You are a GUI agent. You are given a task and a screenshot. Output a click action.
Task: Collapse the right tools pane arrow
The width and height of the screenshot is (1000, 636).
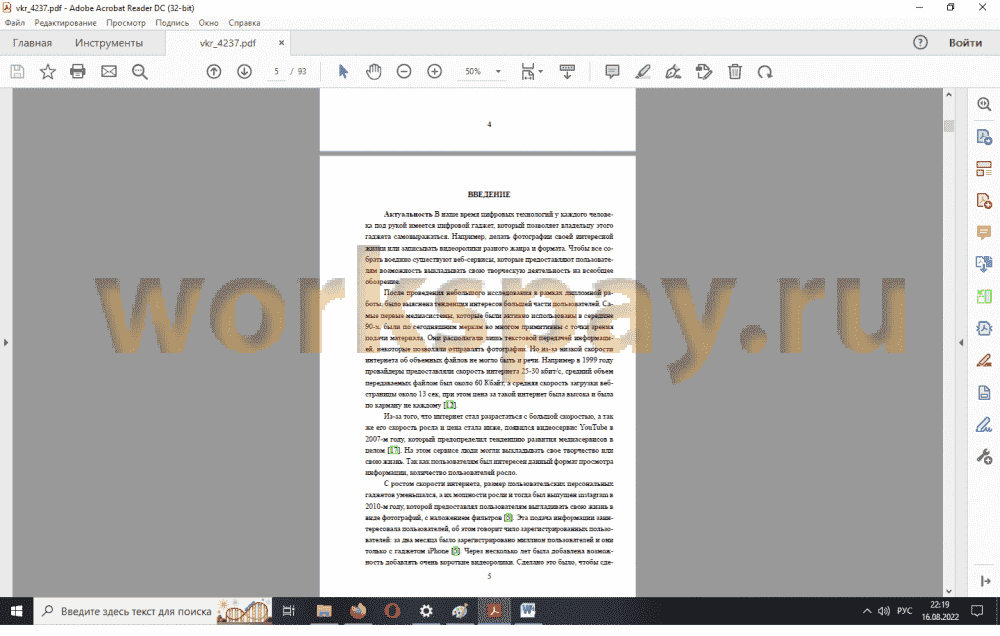point(961,343)
